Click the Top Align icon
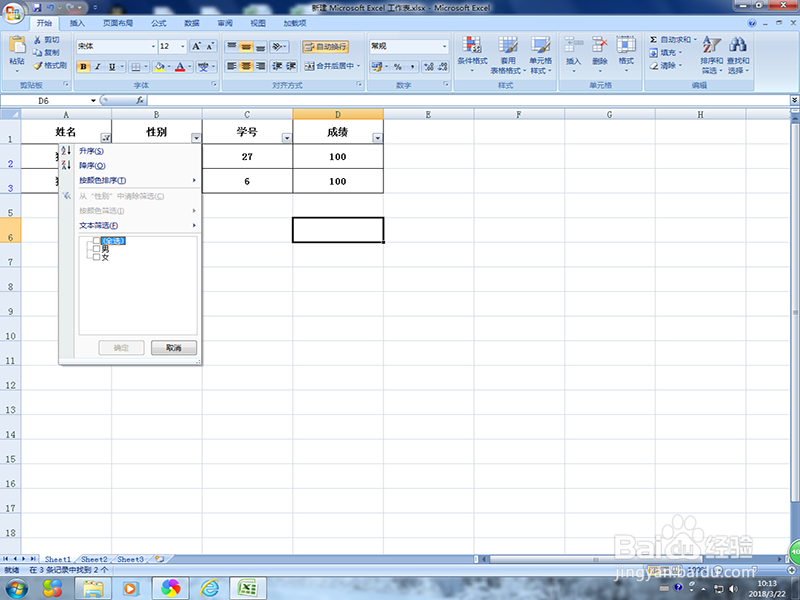Image resolution: width=800 pixels, height=600 pixels. coord(232,46)
